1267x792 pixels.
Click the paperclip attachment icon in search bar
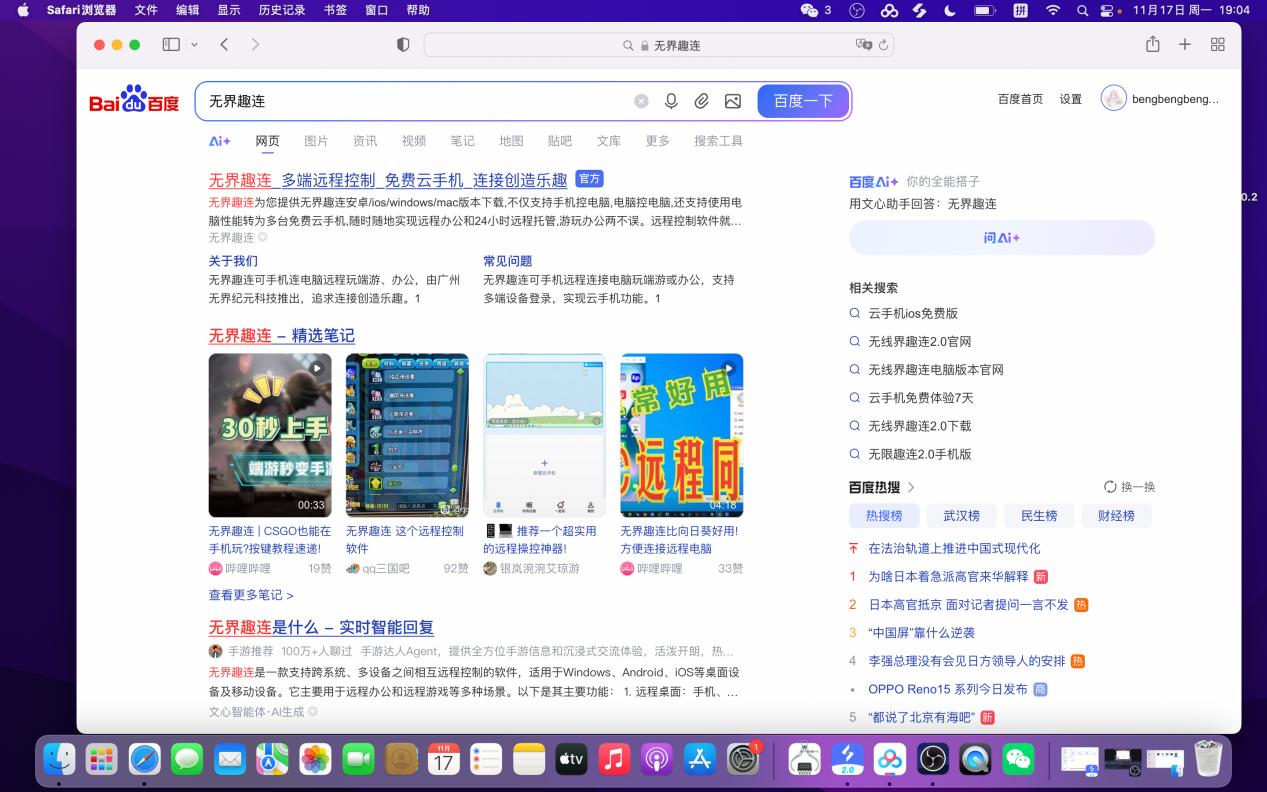702,101
